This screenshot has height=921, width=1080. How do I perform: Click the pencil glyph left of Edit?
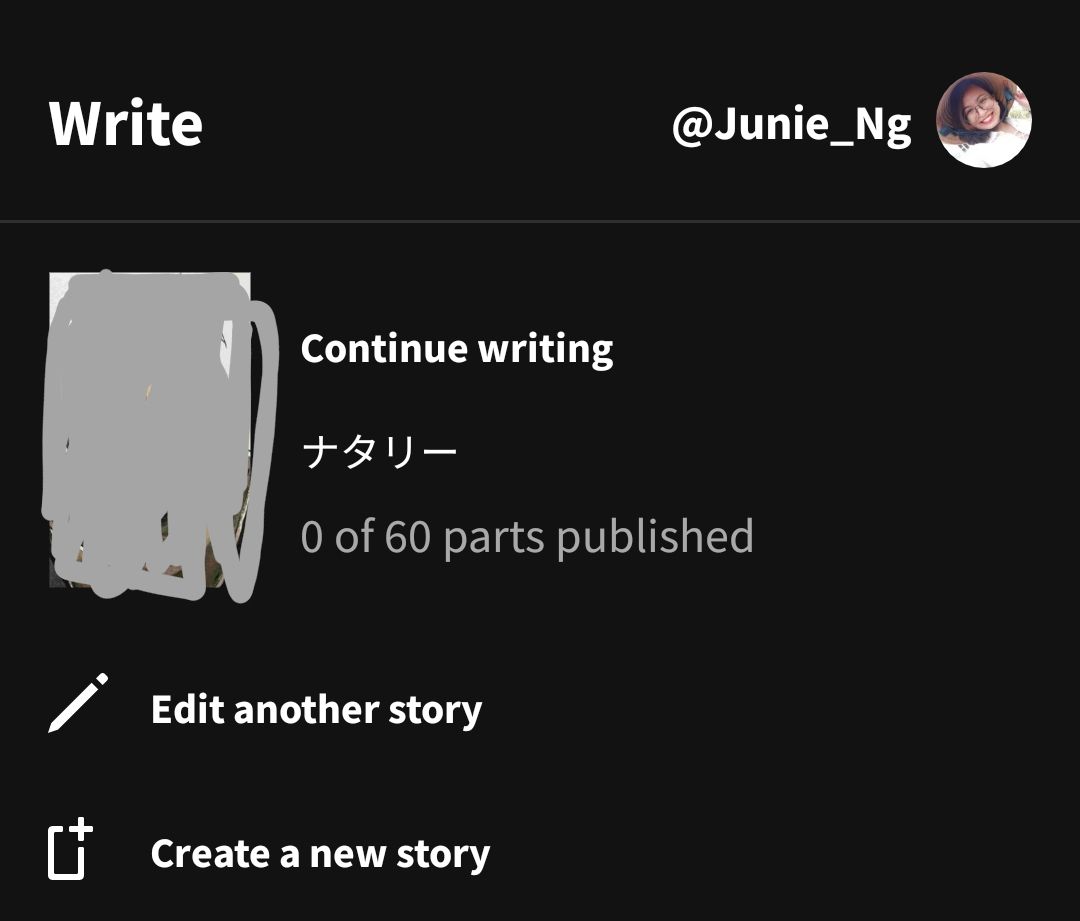click(x=78, y=703)
